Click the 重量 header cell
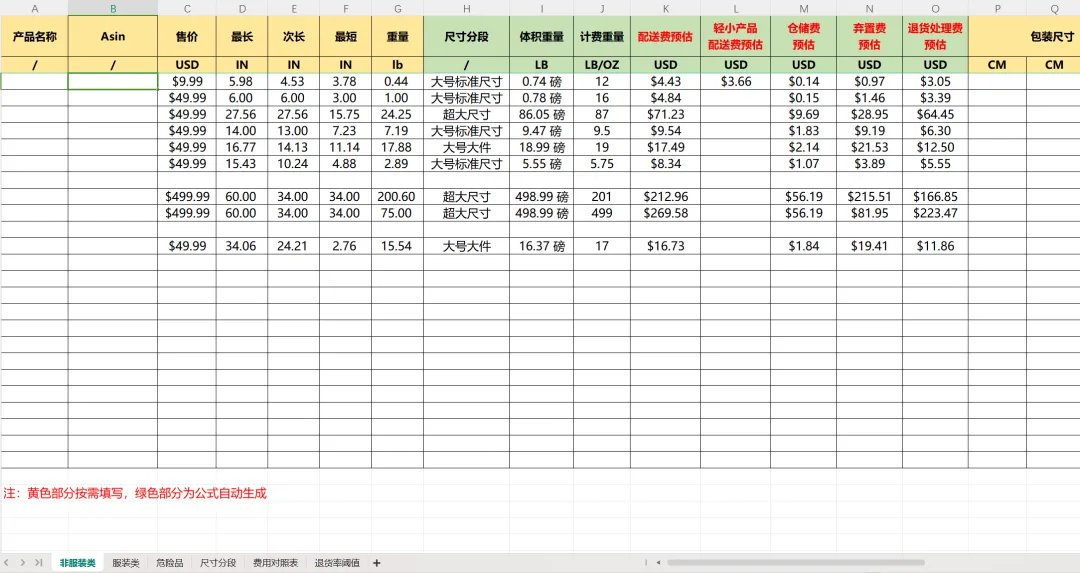This screenshot has width=1080, height=573. tap(397, 37)
